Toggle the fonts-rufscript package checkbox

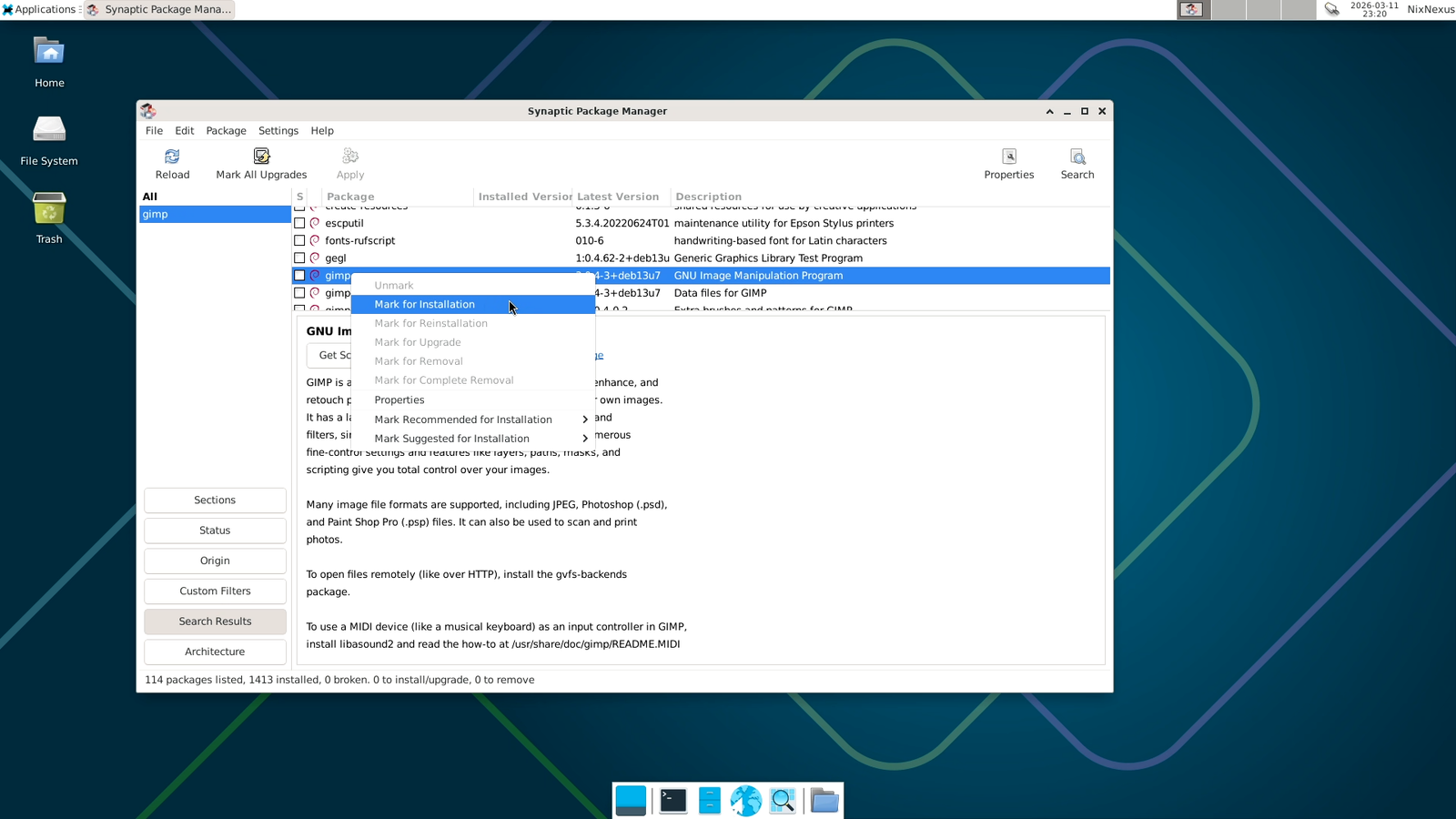[x=299, y=240]
